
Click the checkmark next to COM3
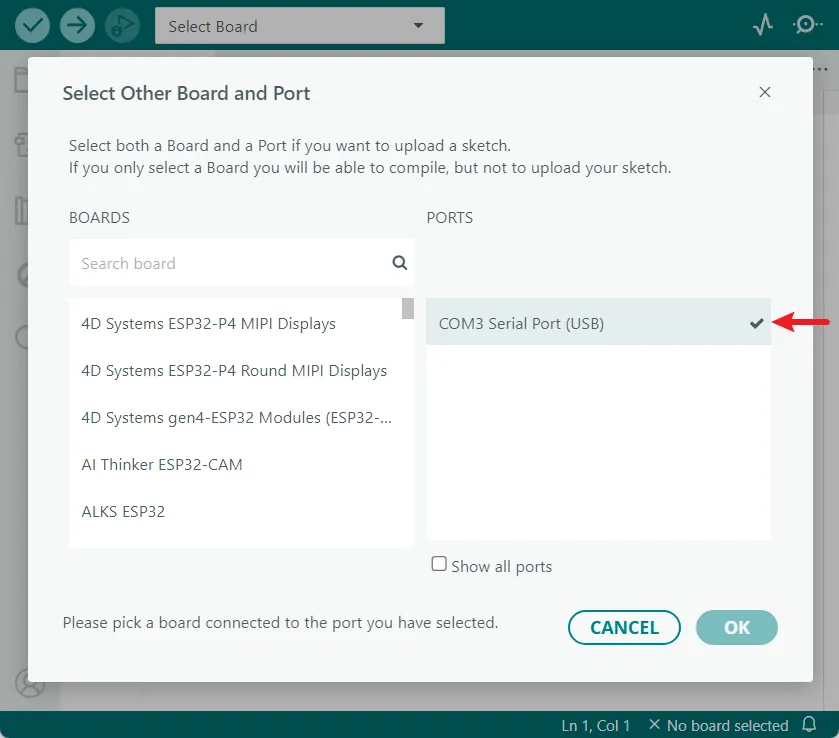(757, 322)
